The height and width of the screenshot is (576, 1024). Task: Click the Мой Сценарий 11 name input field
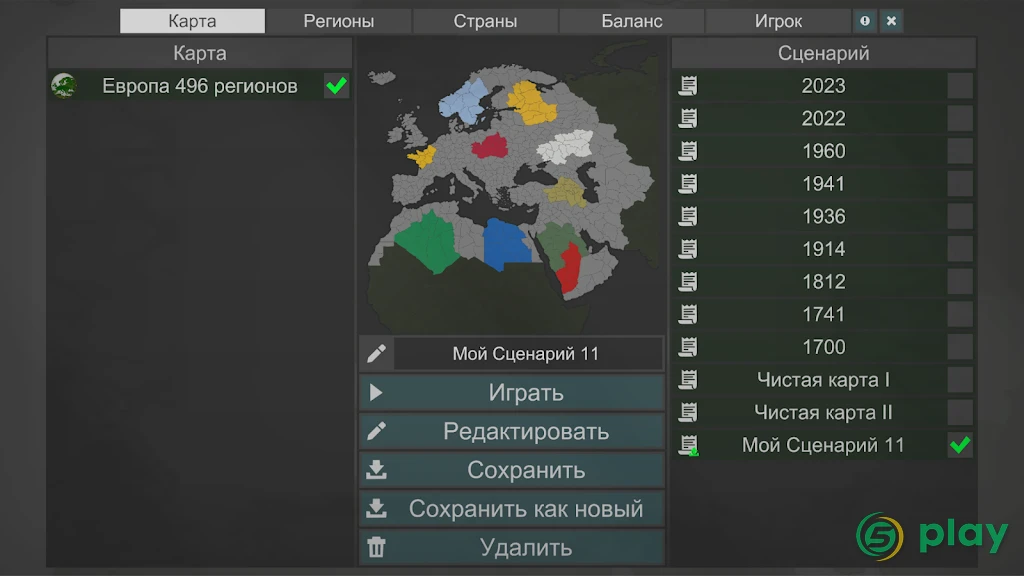point(528,353)
